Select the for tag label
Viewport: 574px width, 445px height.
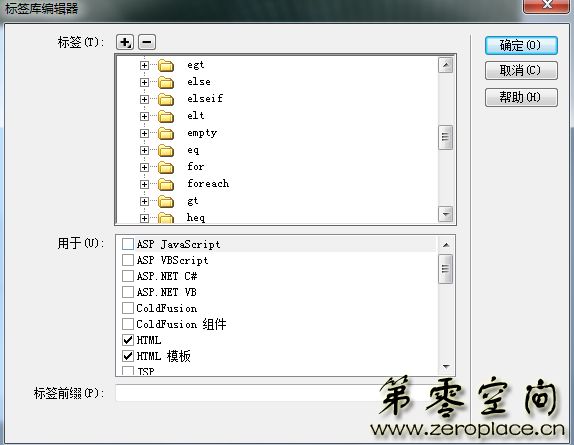195,167
